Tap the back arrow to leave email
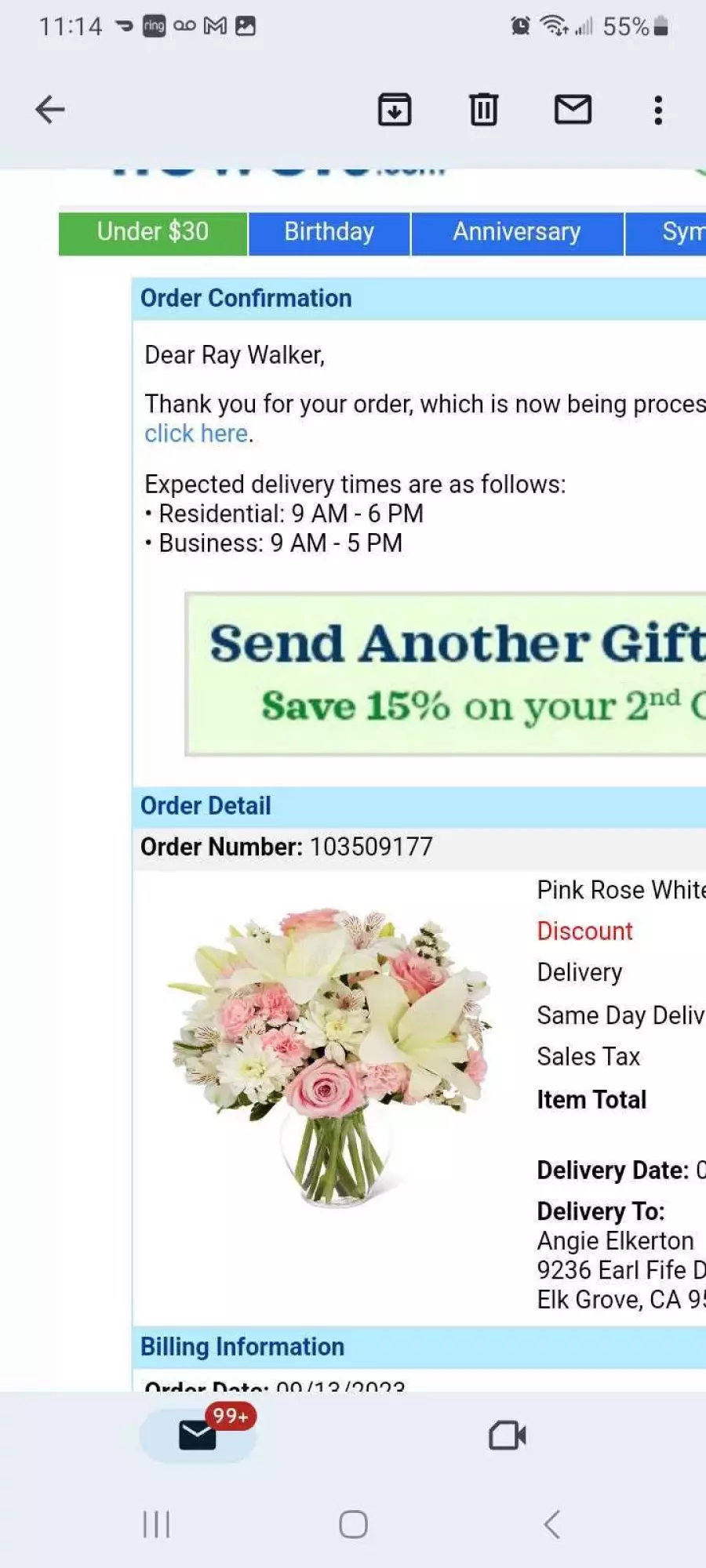Image resolution: width=706 pixels, height=1568 pixels. coord(49,110)
